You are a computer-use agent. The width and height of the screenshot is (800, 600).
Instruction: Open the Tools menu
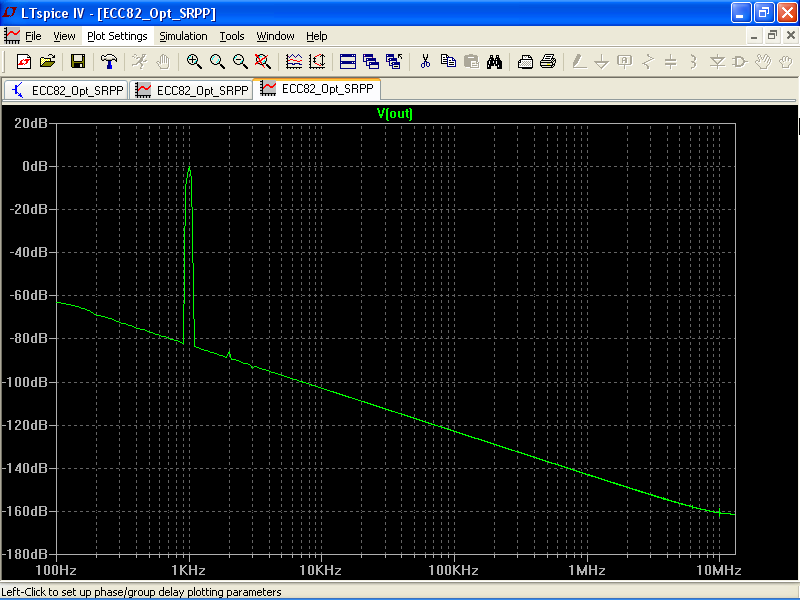click(x=232, y=36)
